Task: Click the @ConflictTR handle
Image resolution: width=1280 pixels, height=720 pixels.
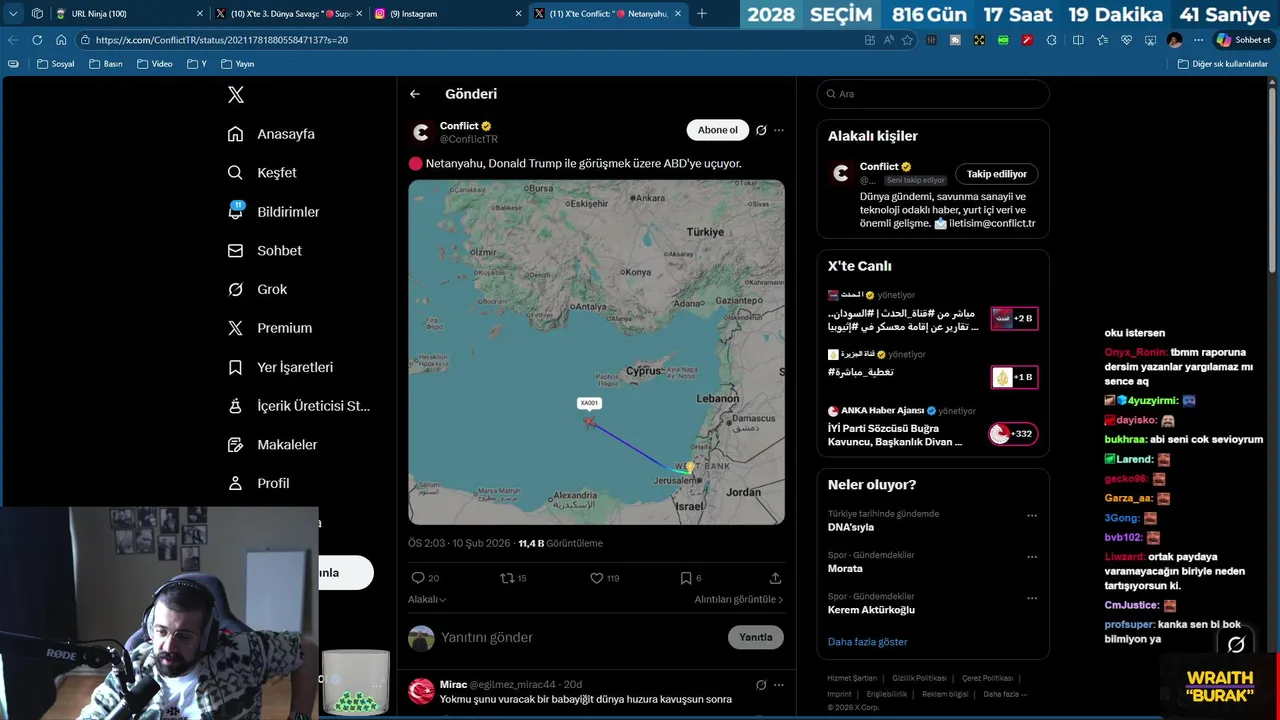Action: [x=469, y=140]
